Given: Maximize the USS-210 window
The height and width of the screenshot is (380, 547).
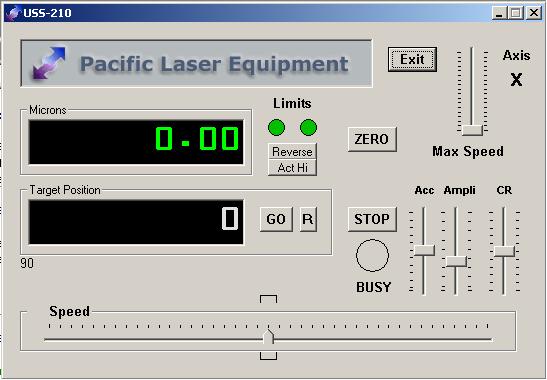Looking at the screenshot, I should [516, 13].
